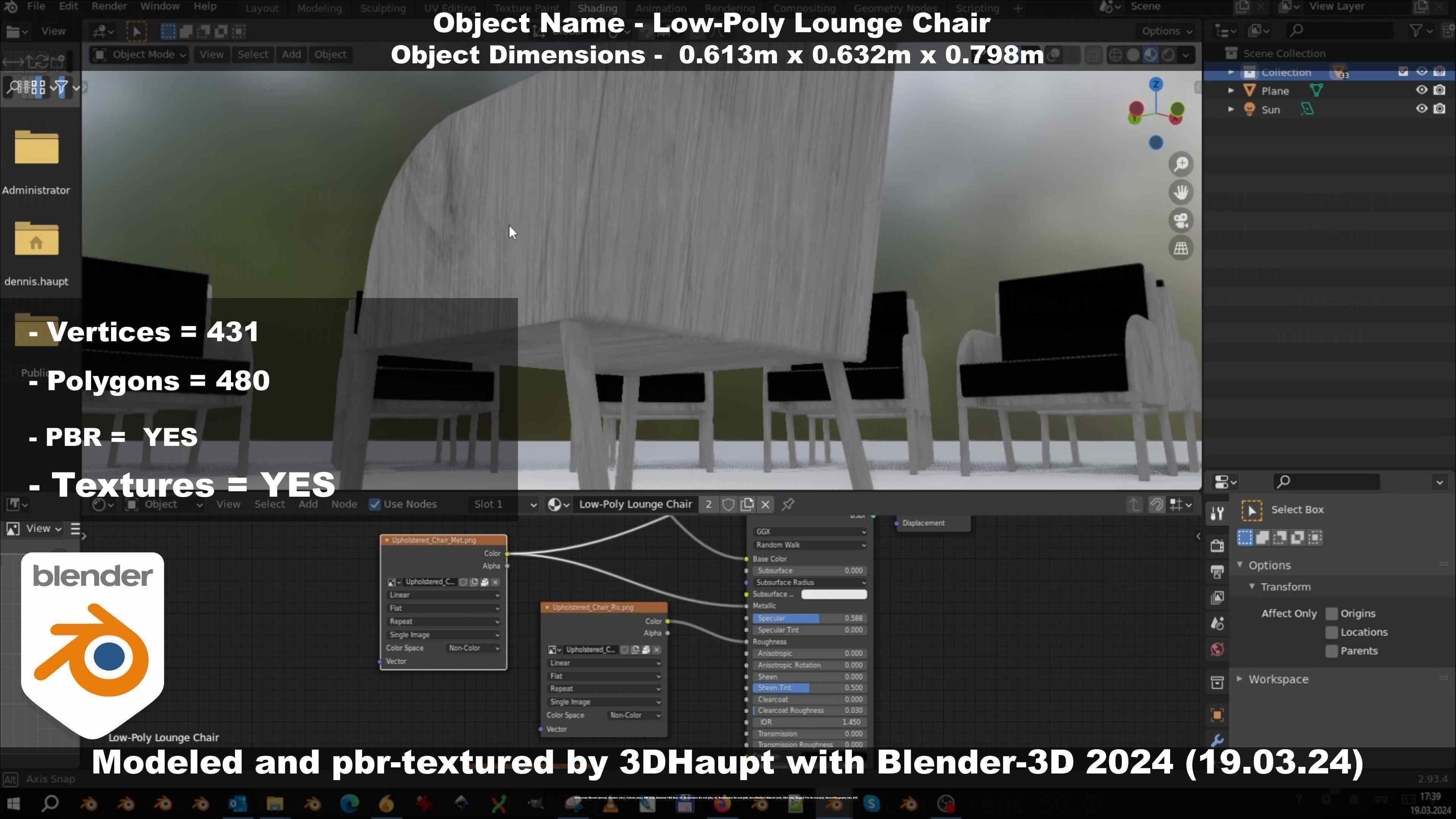Open the Window menu

[159, 7]
